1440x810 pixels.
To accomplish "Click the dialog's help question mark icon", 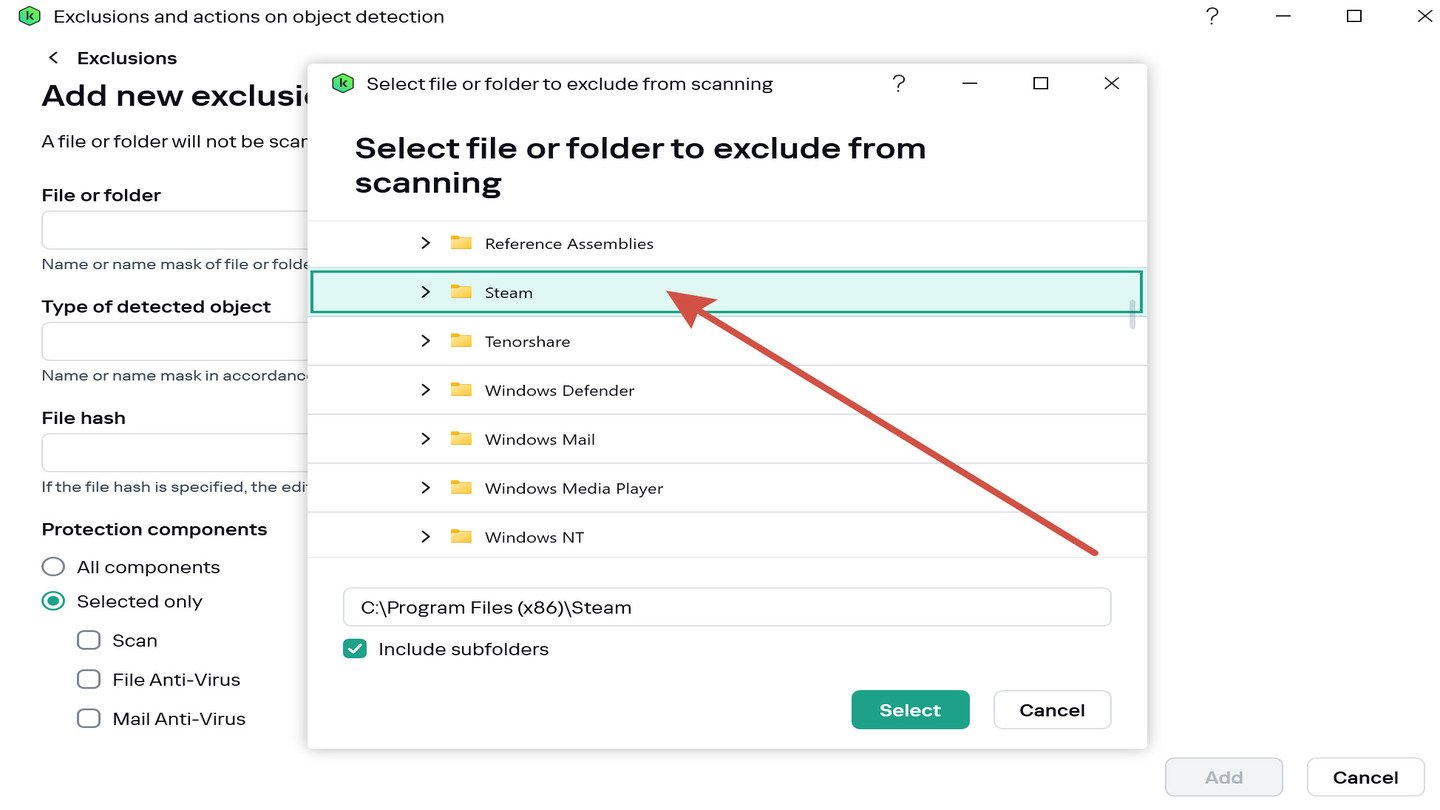I will click(898, 84).
